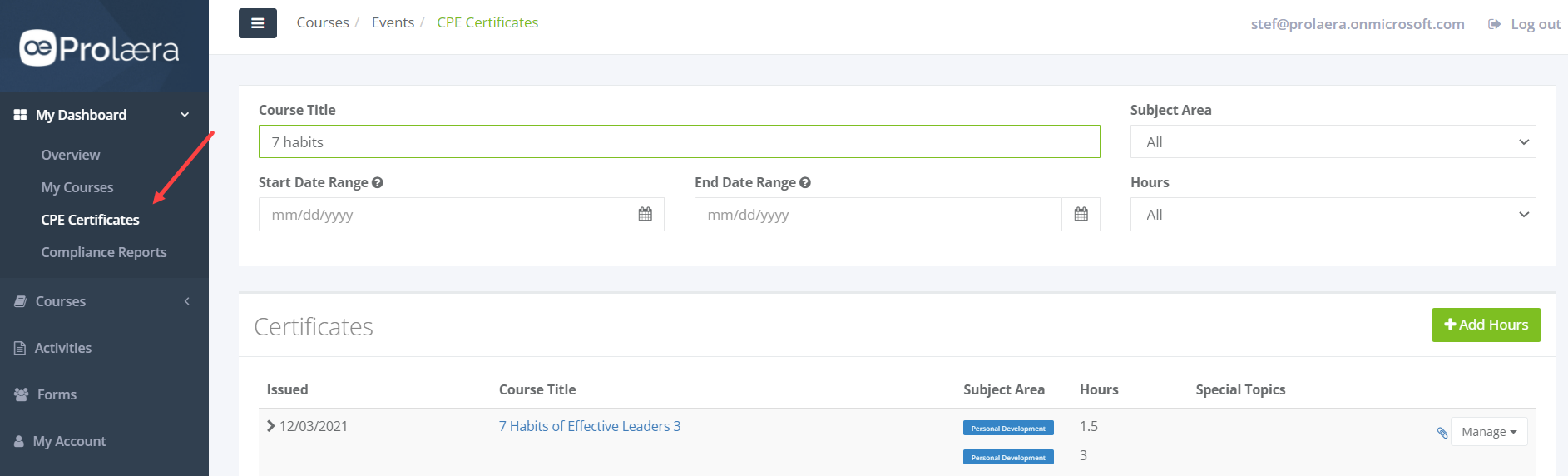Expand the 12/03/2021 certificate row chevron
Screen dimensions: 1568x476
click(270, 426)
